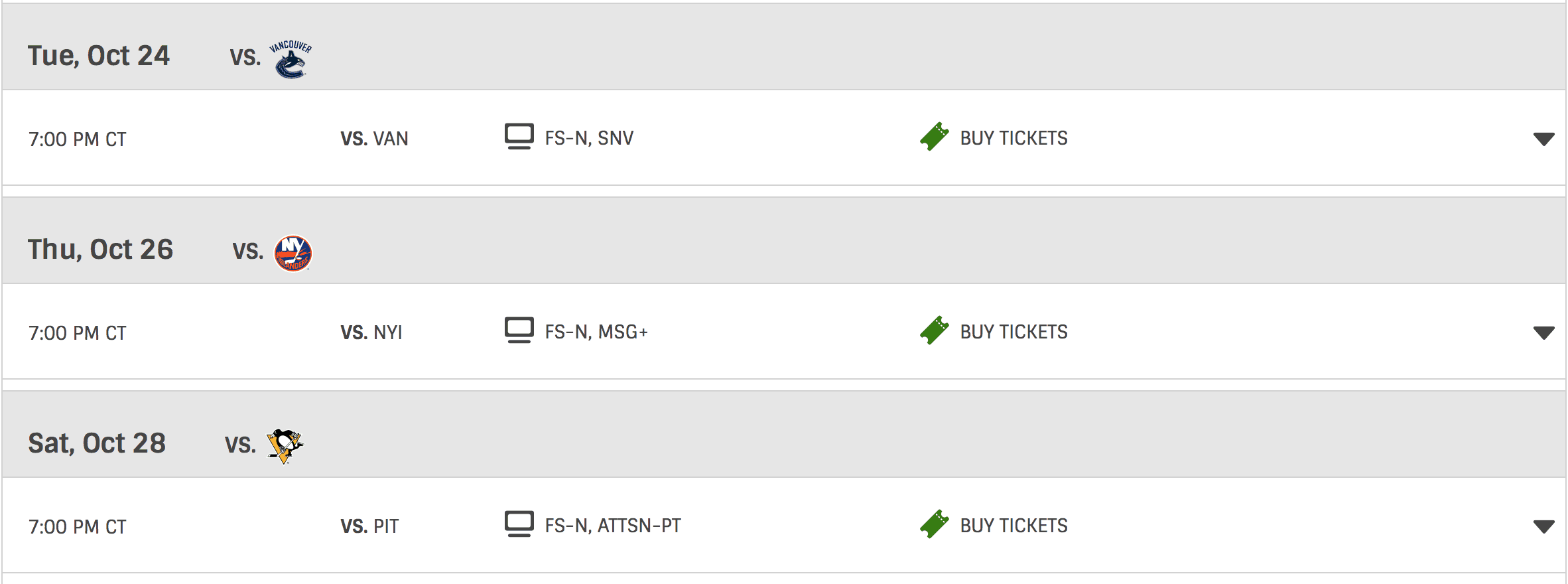1568x584 pixels.
Task: Click the Vancouver Canucks team logo
Action: click(x=291, y=59)
